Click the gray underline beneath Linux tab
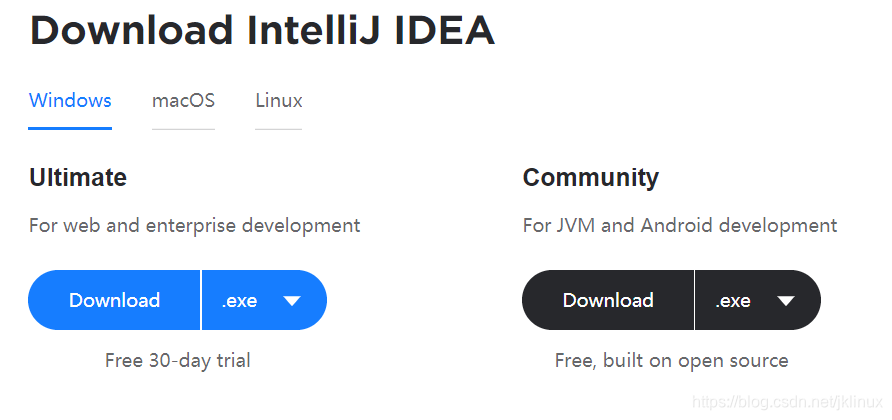The image size is (892, 420). (x=279, y=129)
